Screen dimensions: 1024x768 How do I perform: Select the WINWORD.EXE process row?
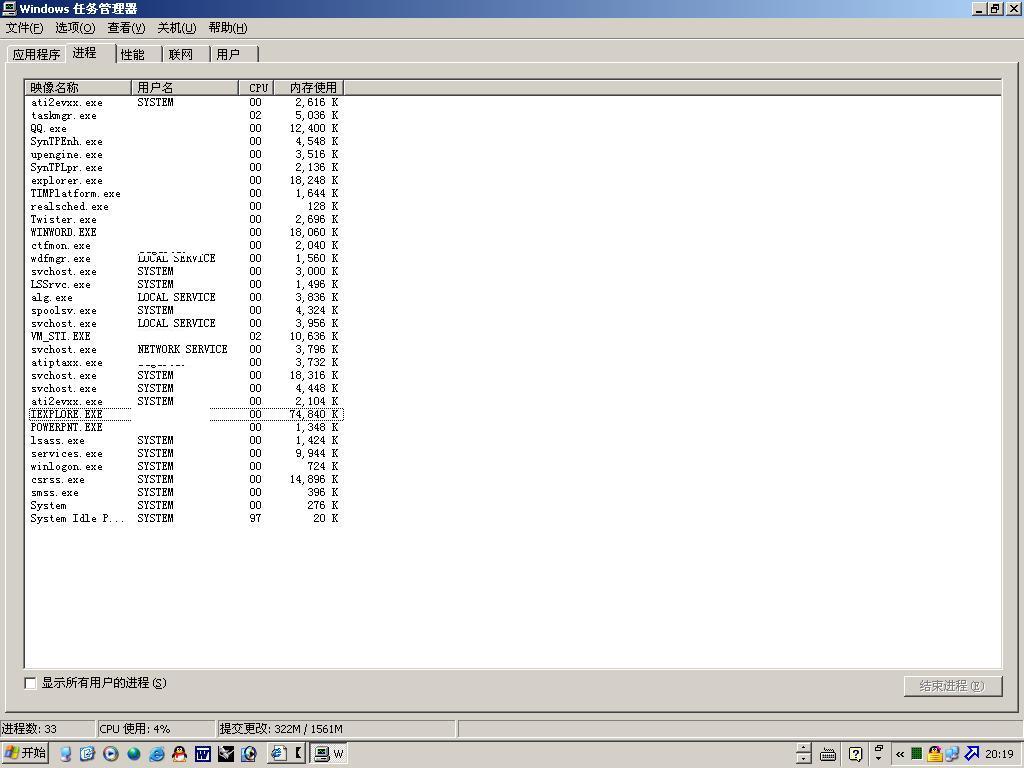tap(185, 232)
